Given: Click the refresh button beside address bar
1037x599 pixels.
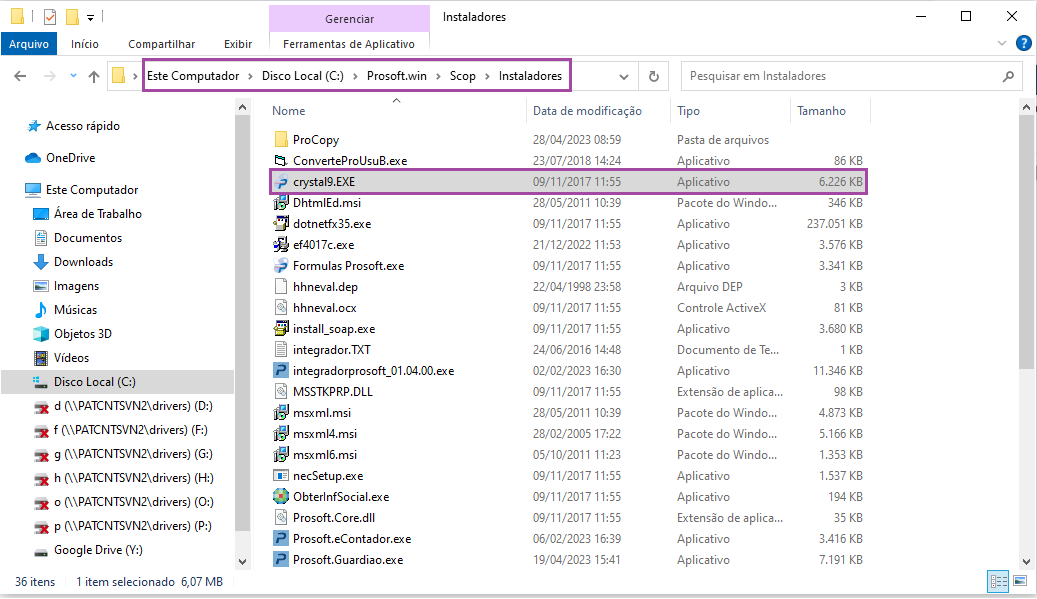Looking at the screenshot, I should (654, 76).
